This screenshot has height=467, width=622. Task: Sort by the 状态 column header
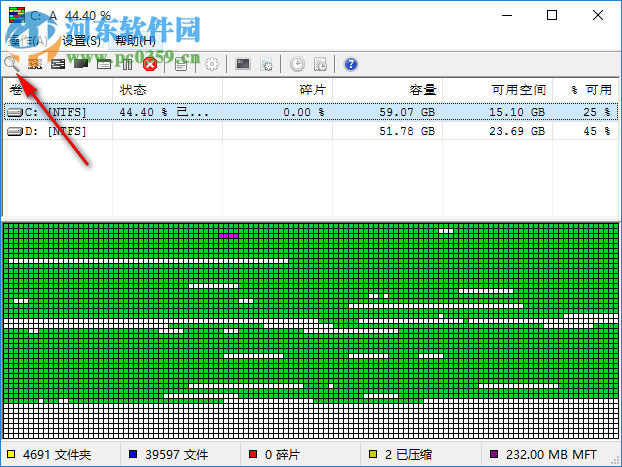pos(167,90)
